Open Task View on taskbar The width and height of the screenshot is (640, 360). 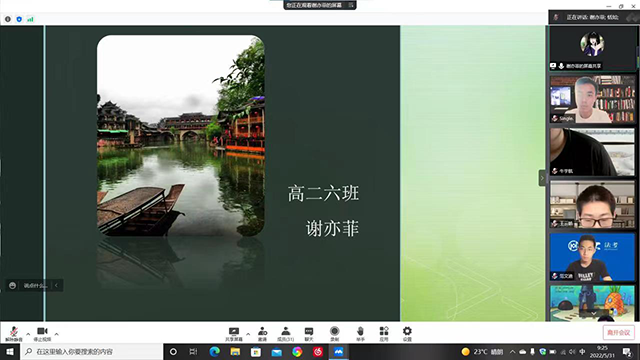(x=193, y=351)
